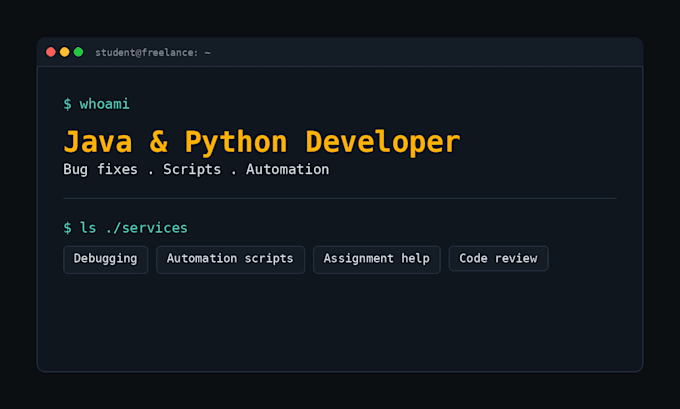
Task: Click the '$ whoami' command line
Action: 96,104
